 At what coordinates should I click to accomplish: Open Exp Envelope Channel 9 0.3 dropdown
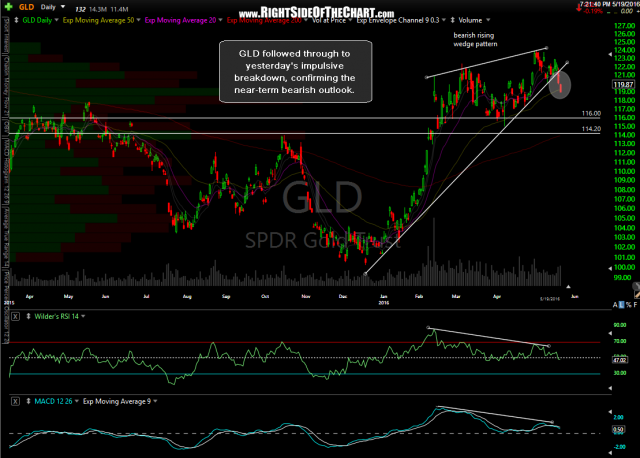click(x=443, y=20)
